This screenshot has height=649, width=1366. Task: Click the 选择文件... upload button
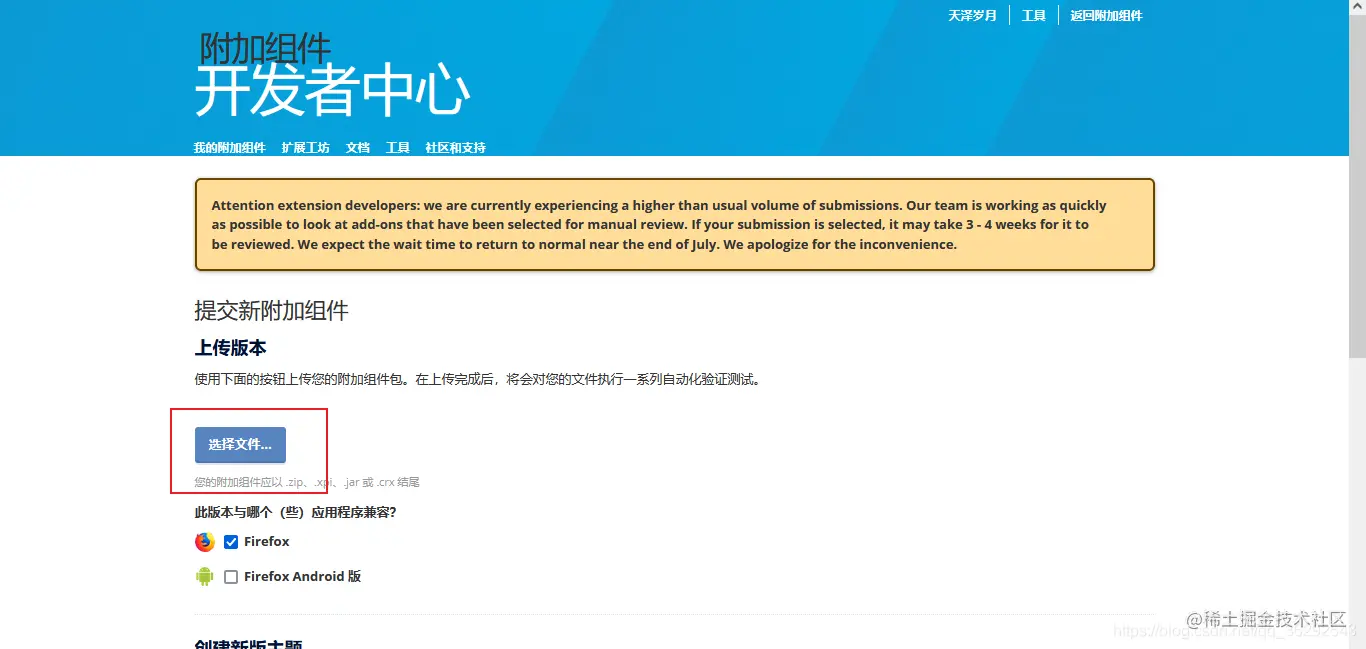coord(240,445)
